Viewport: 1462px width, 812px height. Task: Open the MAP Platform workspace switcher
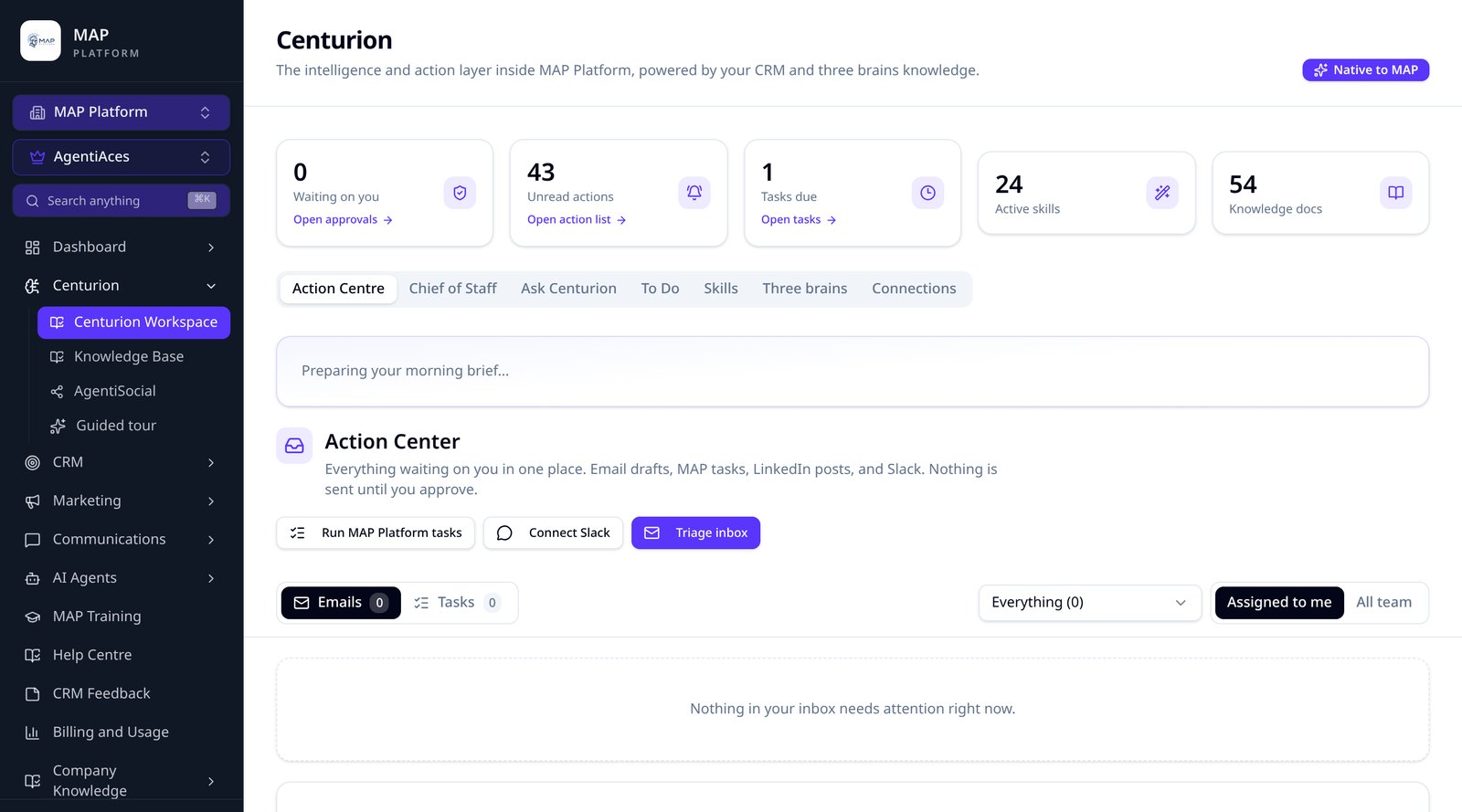click(x=122, y=112)
